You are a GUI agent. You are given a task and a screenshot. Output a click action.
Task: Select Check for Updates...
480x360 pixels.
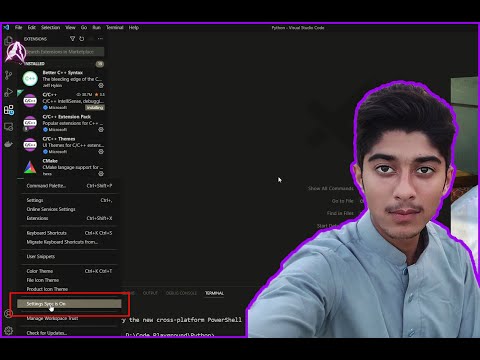(x=69, y=333)
